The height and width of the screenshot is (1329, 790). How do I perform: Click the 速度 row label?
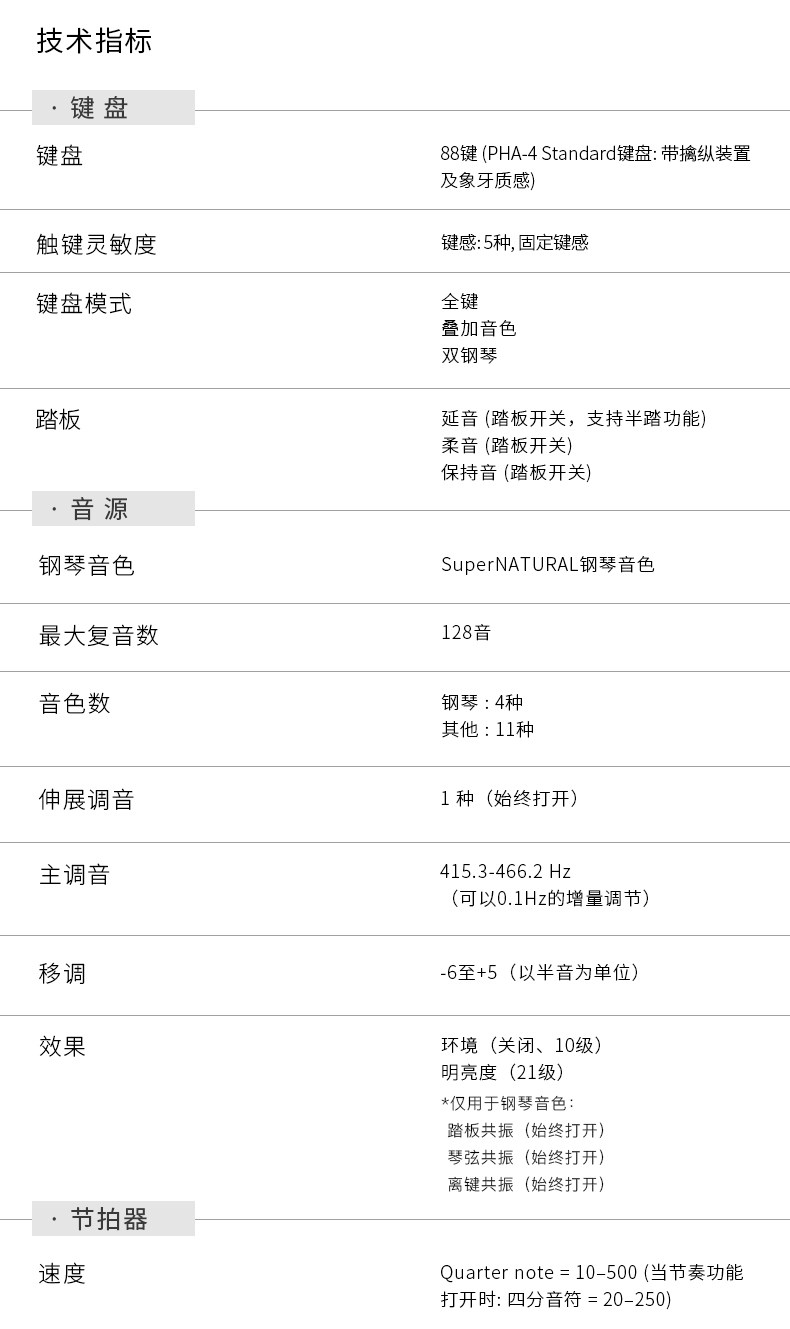click(x=62, y=1274)
